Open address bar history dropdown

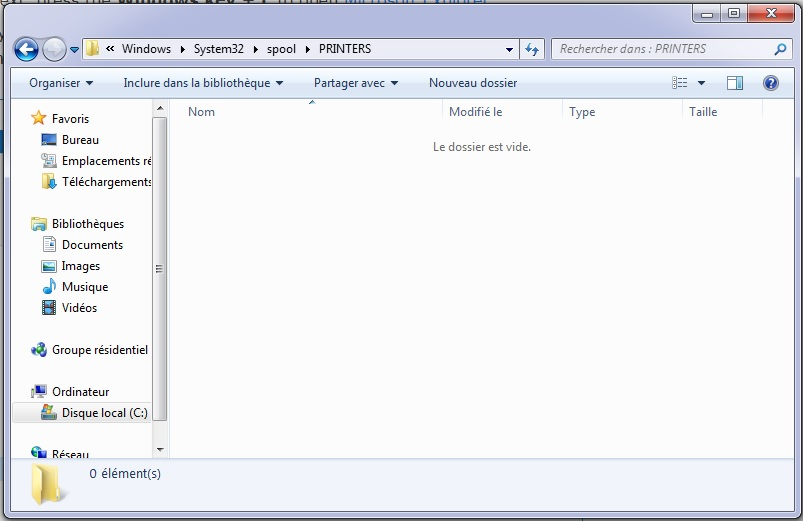[x=509, y=50]
